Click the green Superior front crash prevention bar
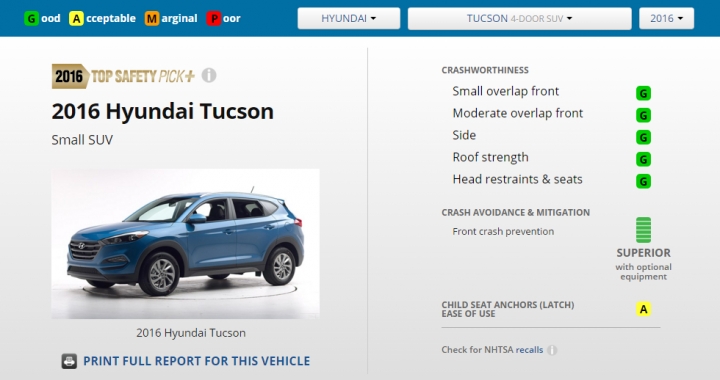Viewport: 720px width, 380px height. tap(643, 230)
